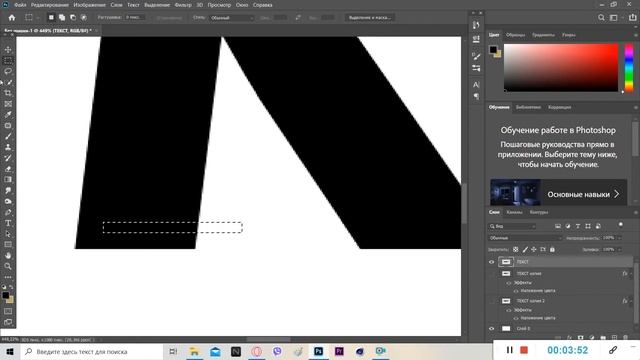
Task: Select the Zoom tool in toolbar
Action: tap(8, 266)
